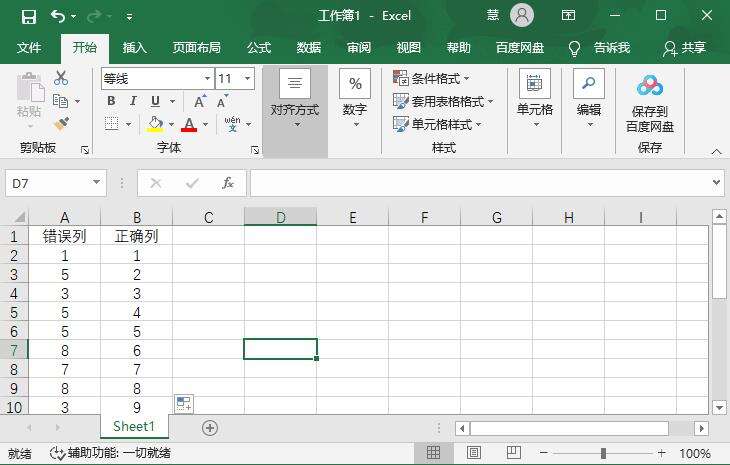The image size is (730, 465).
Task: Open the font name dropdown 等线
Action: [207, 78]
